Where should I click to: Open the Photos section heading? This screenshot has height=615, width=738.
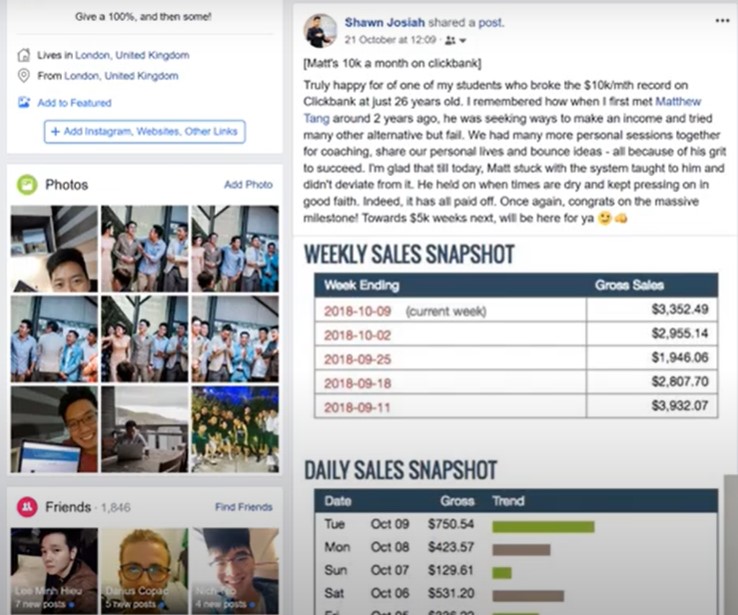(x=66, y=184)
